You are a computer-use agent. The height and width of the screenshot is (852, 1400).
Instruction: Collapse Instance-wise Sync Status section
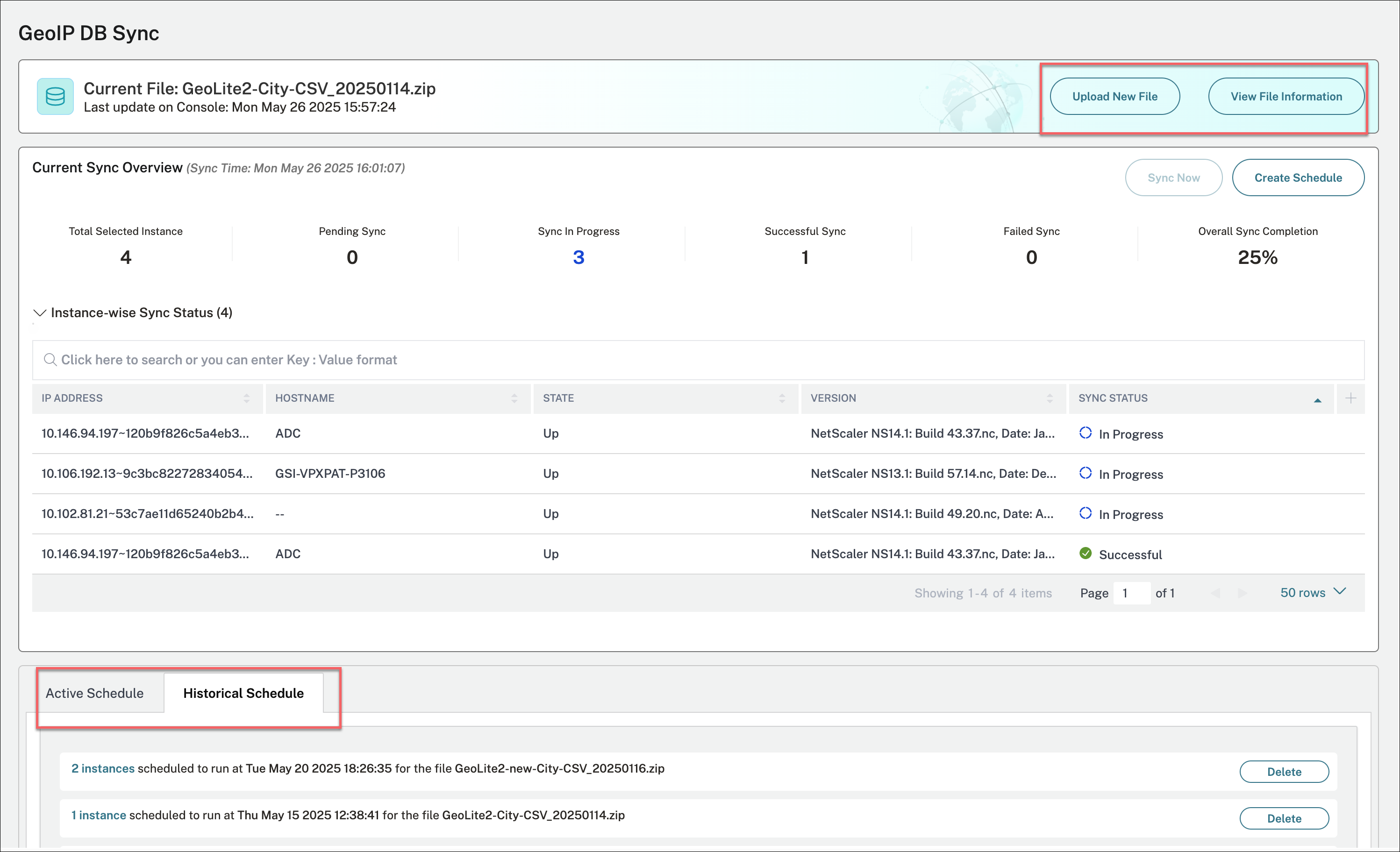[x=40, y=313]
